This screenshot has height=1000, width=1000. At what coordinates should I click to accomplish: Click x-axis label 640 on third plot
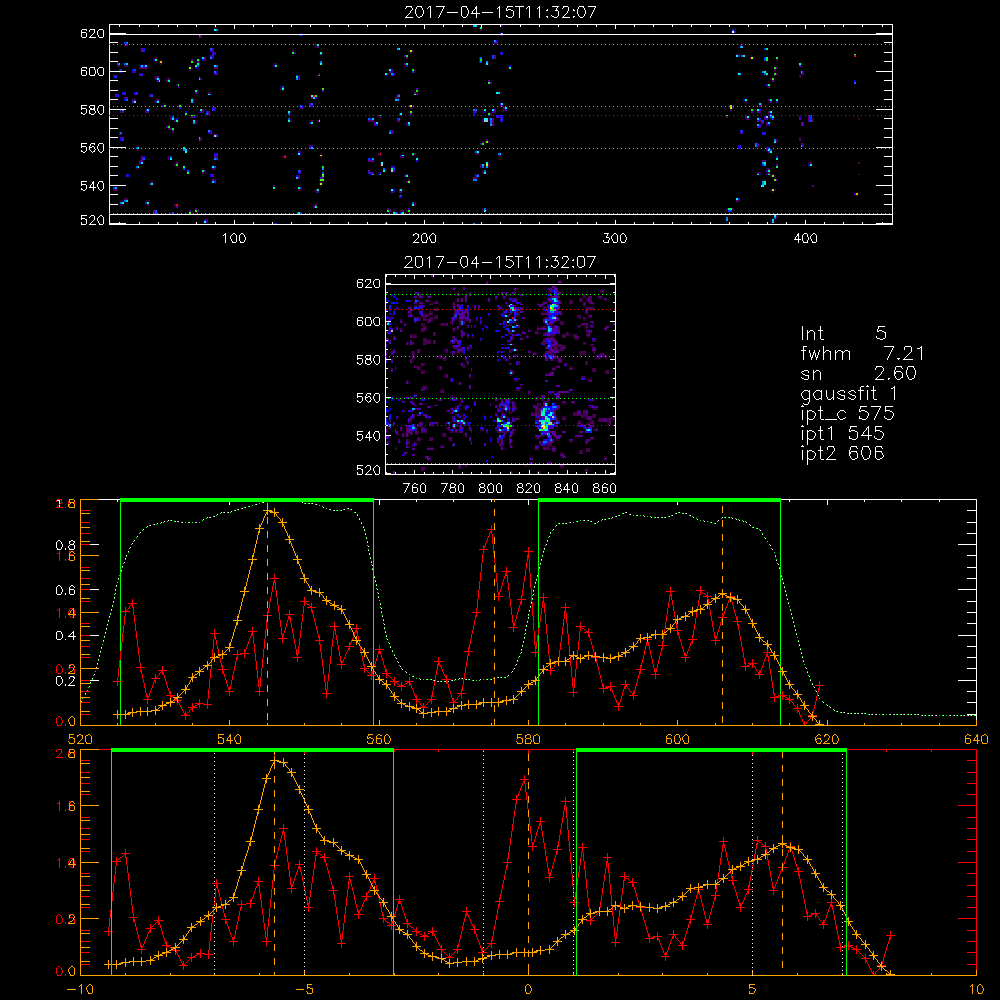click(976, 740)
